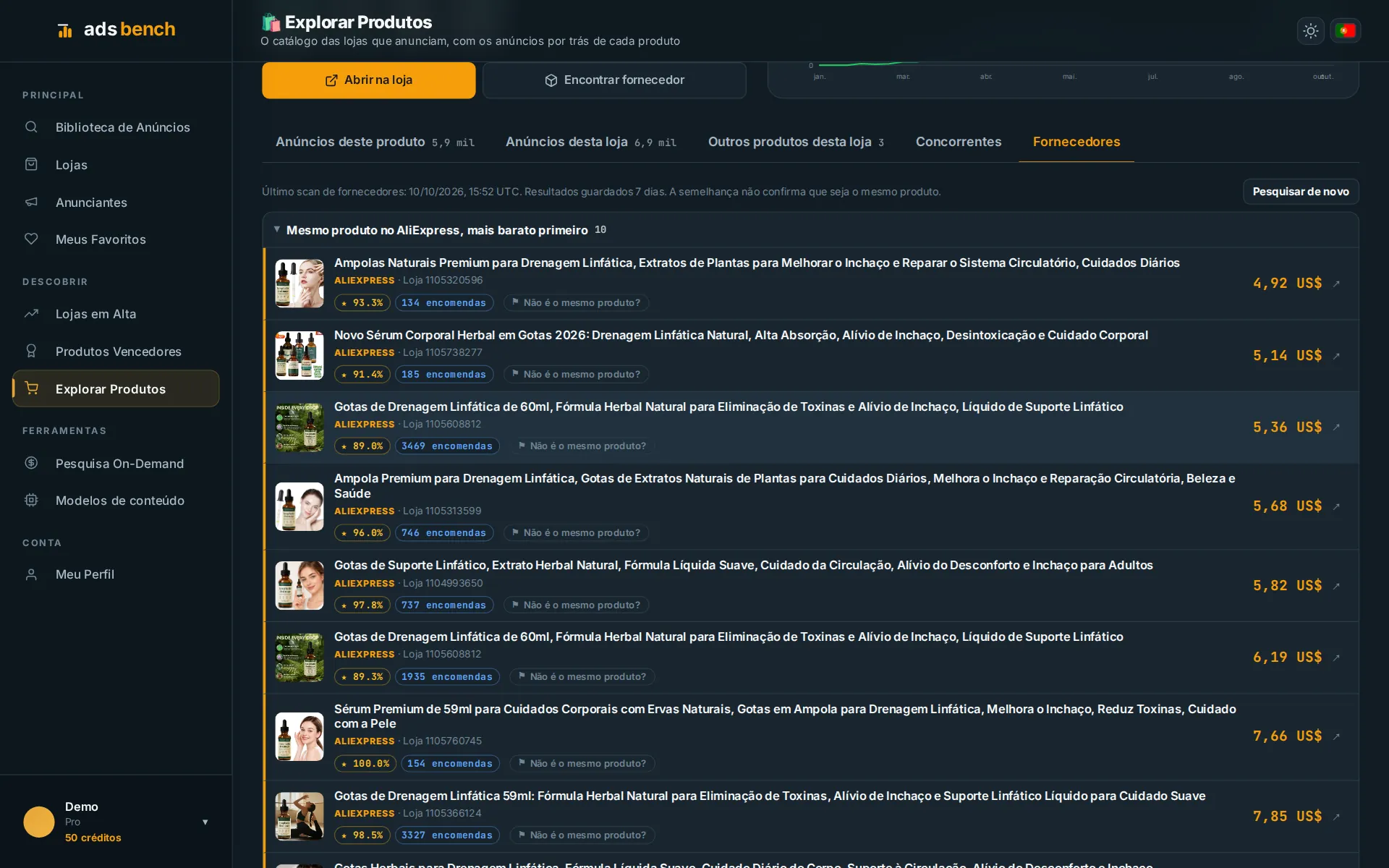Switch to Concorrentes tab
The image size is (1389, 868).
click(959, 142)
